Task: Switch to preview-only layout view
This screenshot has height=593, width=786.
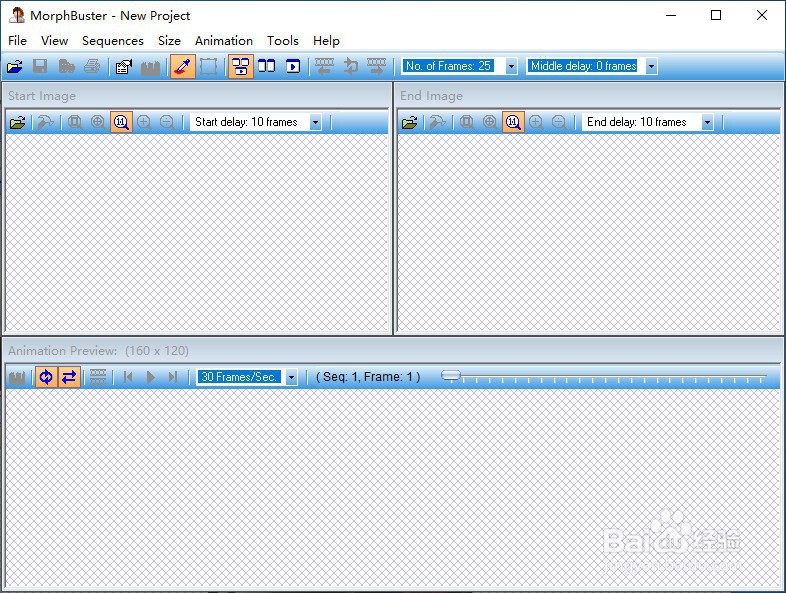Action: coord(293,66)
